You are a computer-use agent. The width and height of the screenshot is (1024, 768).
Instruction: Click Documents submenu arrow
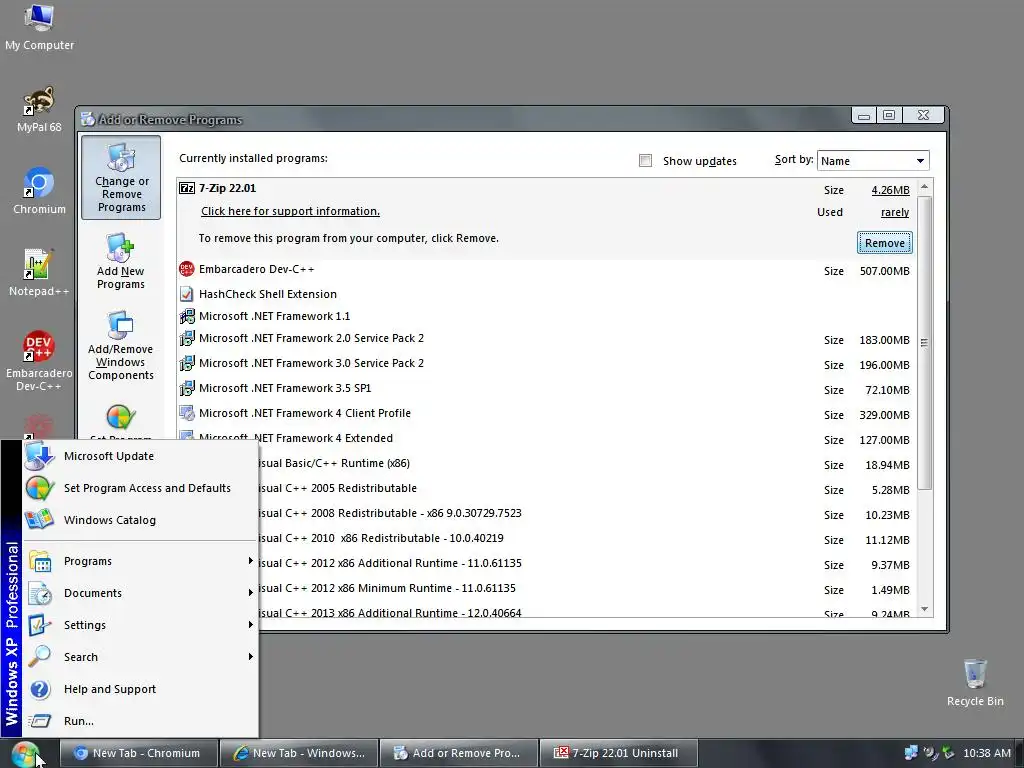pyautogui.click(x=250, y=592)
